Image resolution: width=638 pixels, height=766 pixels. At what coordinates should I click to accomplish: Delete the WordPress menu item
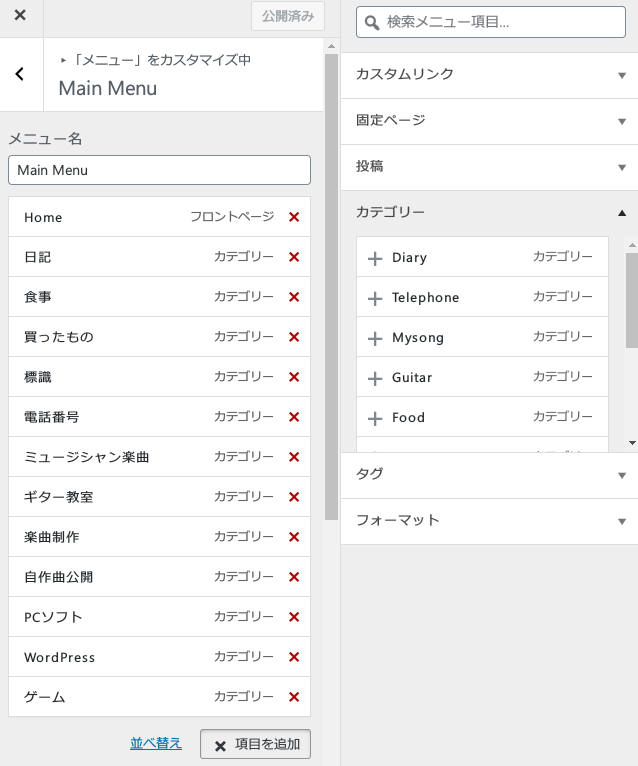[x=294, y=657]
